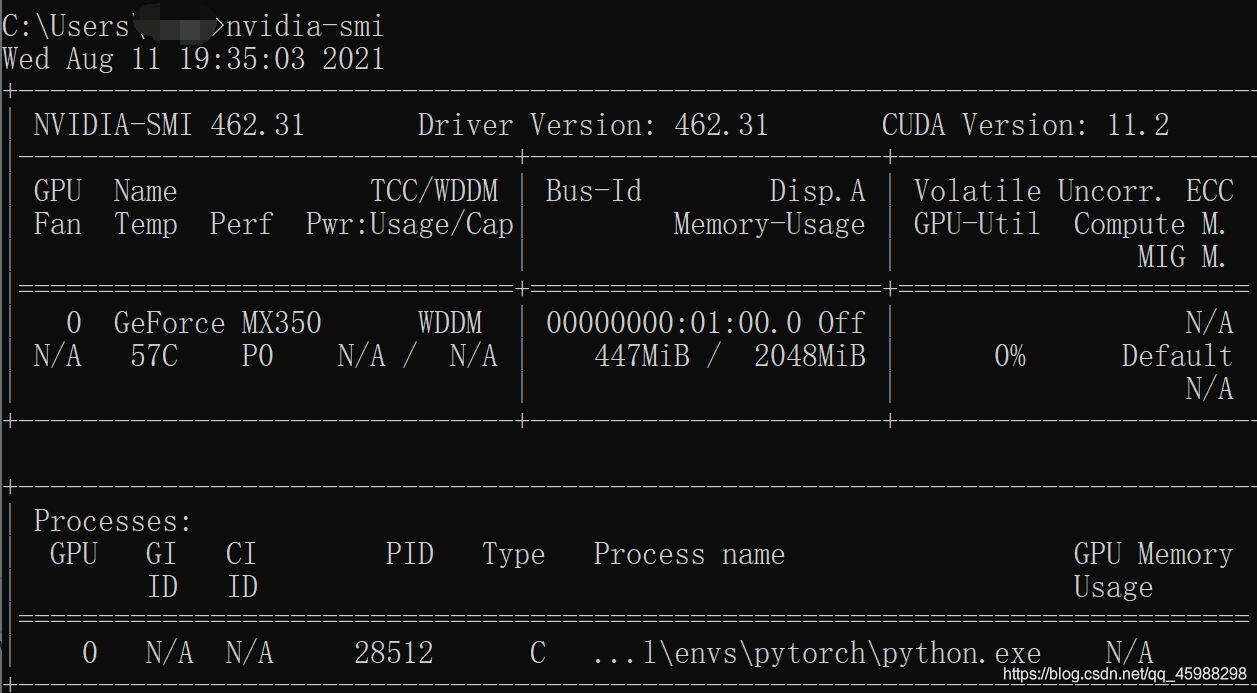The height and width of the screenshot is (693, 1257).
Task: Click the P0 performance state label
Action: coord(256,355)
